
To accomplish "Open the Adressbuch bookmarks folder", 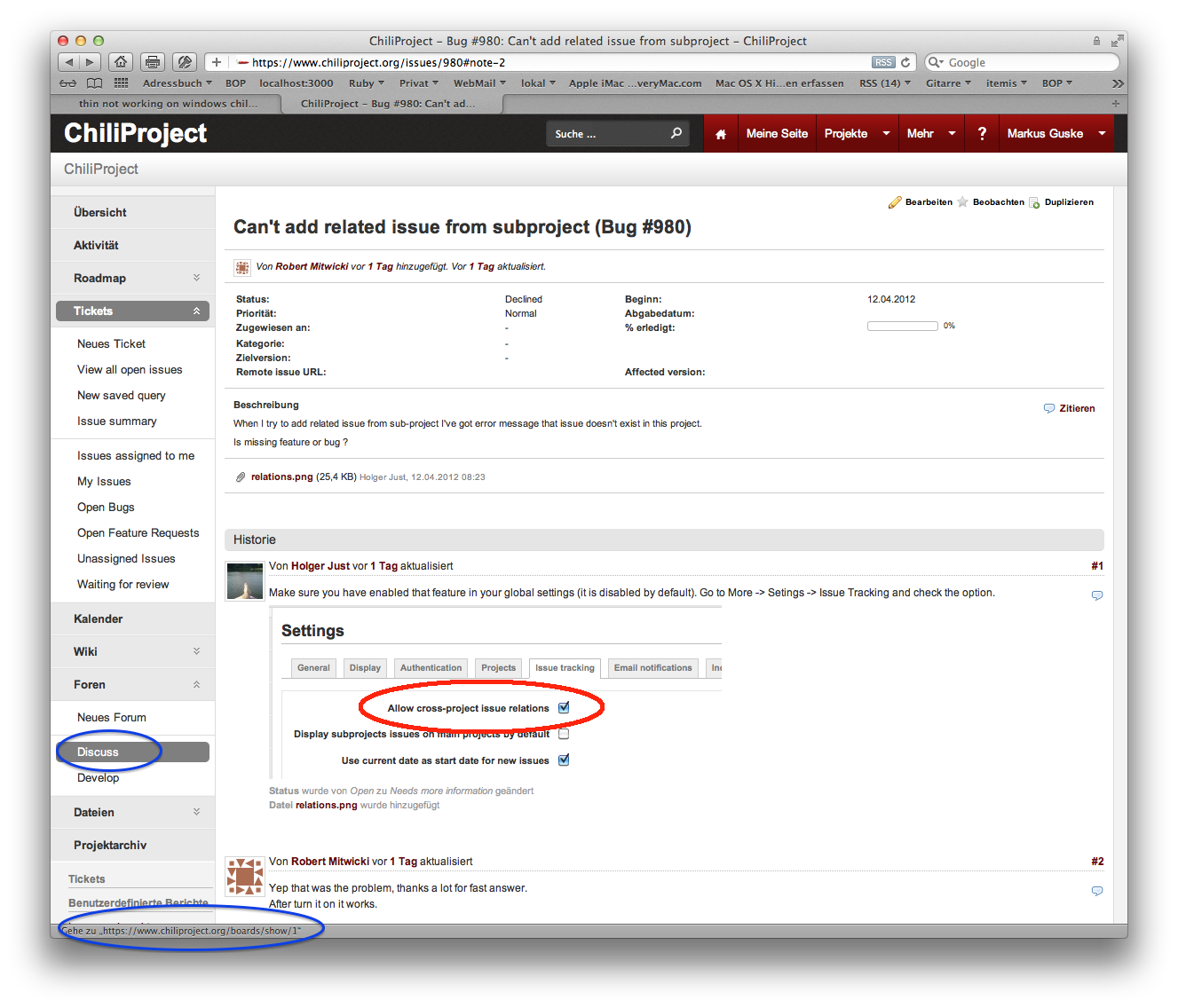I will (x=178, y=83).
